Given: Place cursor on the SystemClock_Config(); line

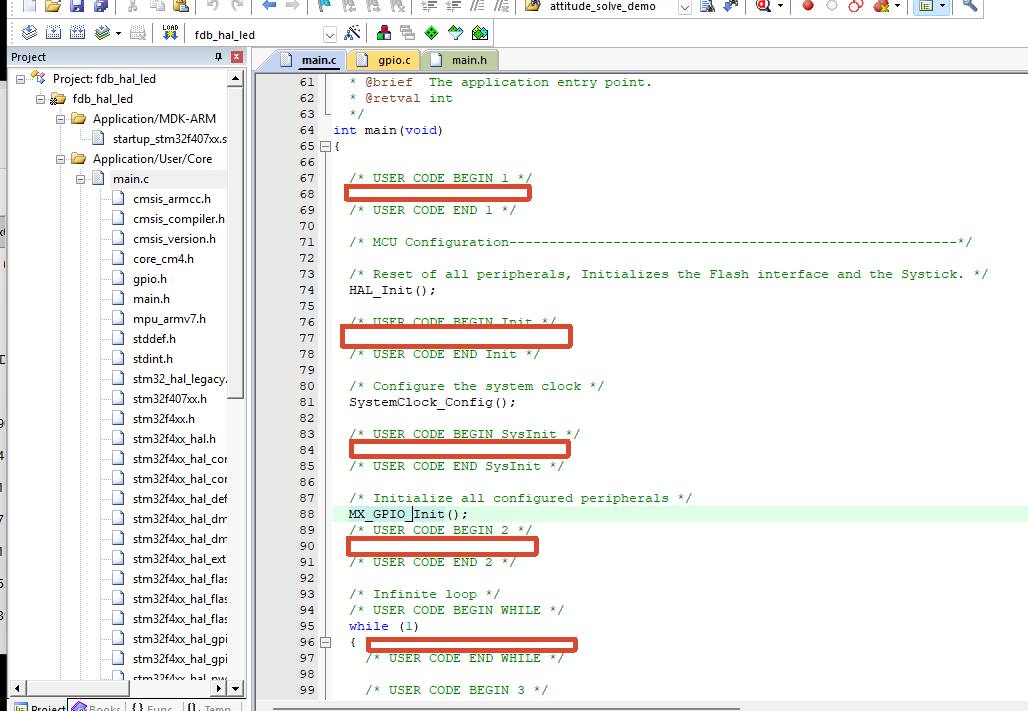Looking at the screenshot, I should (x=432, y=402).
